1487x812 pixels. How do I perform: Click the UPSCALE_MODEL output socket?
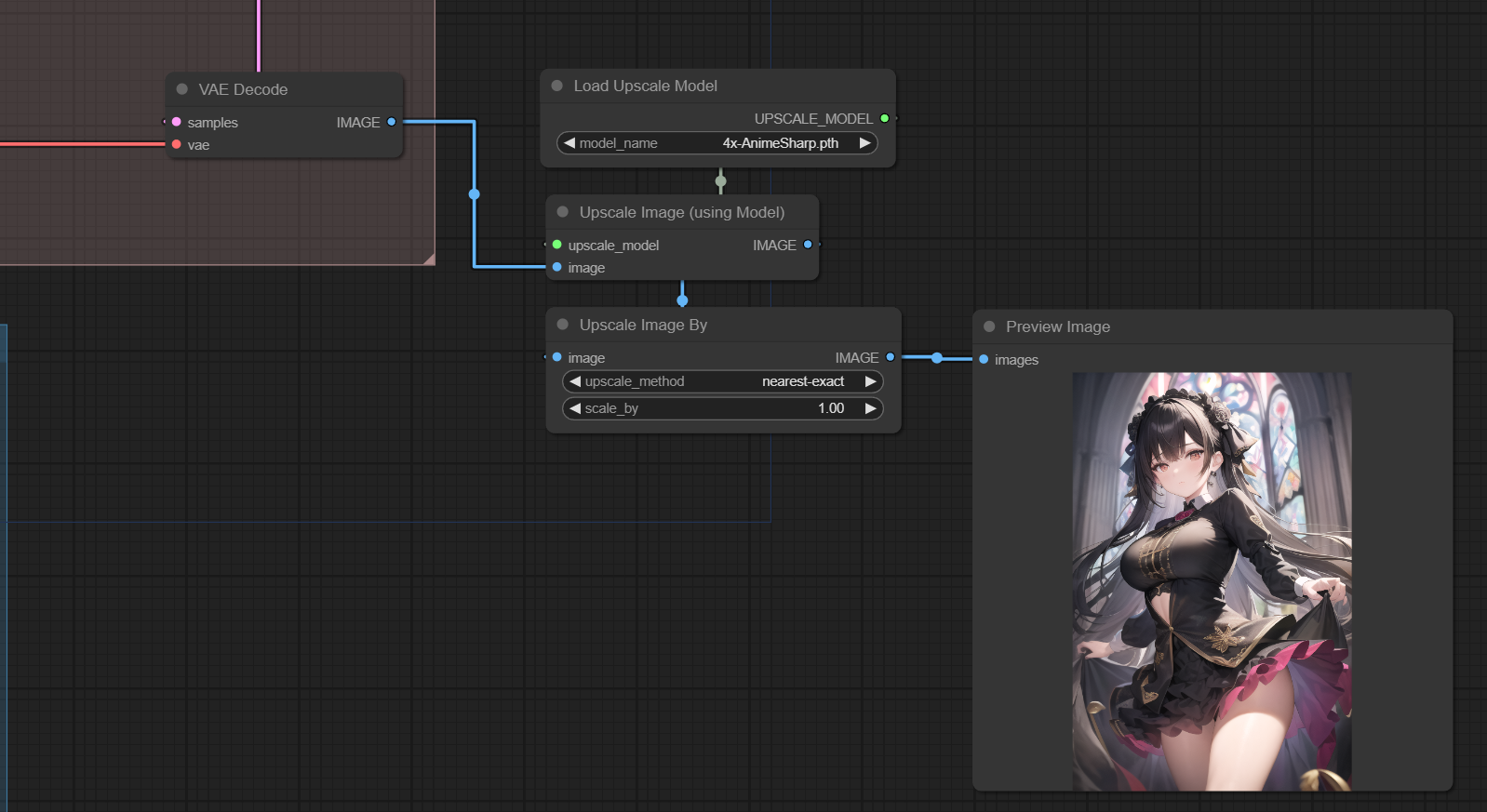(x=885, y=118)
